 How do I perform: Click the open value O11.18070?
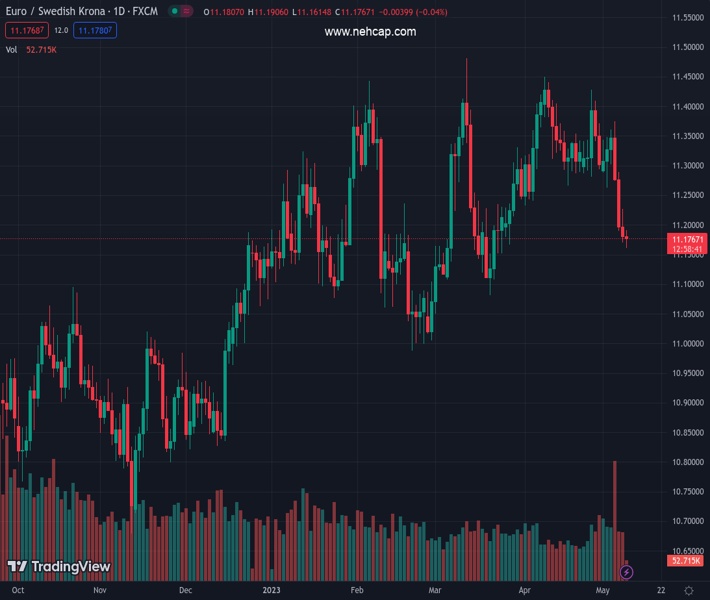[x=224, y=12]
